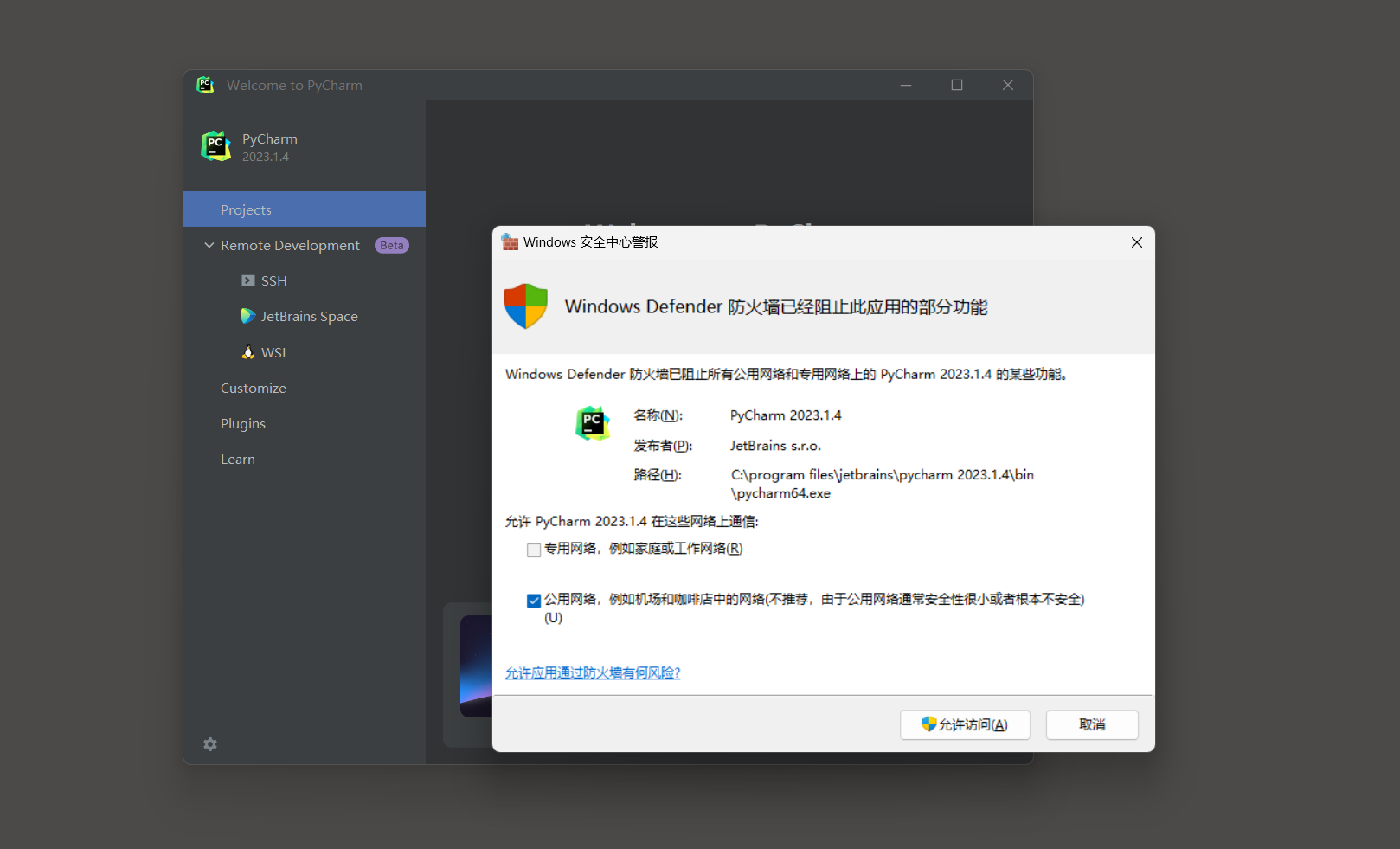Click the dark theme thumbnail behind dialog
Viewport: 1400px width, 849px height.
coord(476,666)
